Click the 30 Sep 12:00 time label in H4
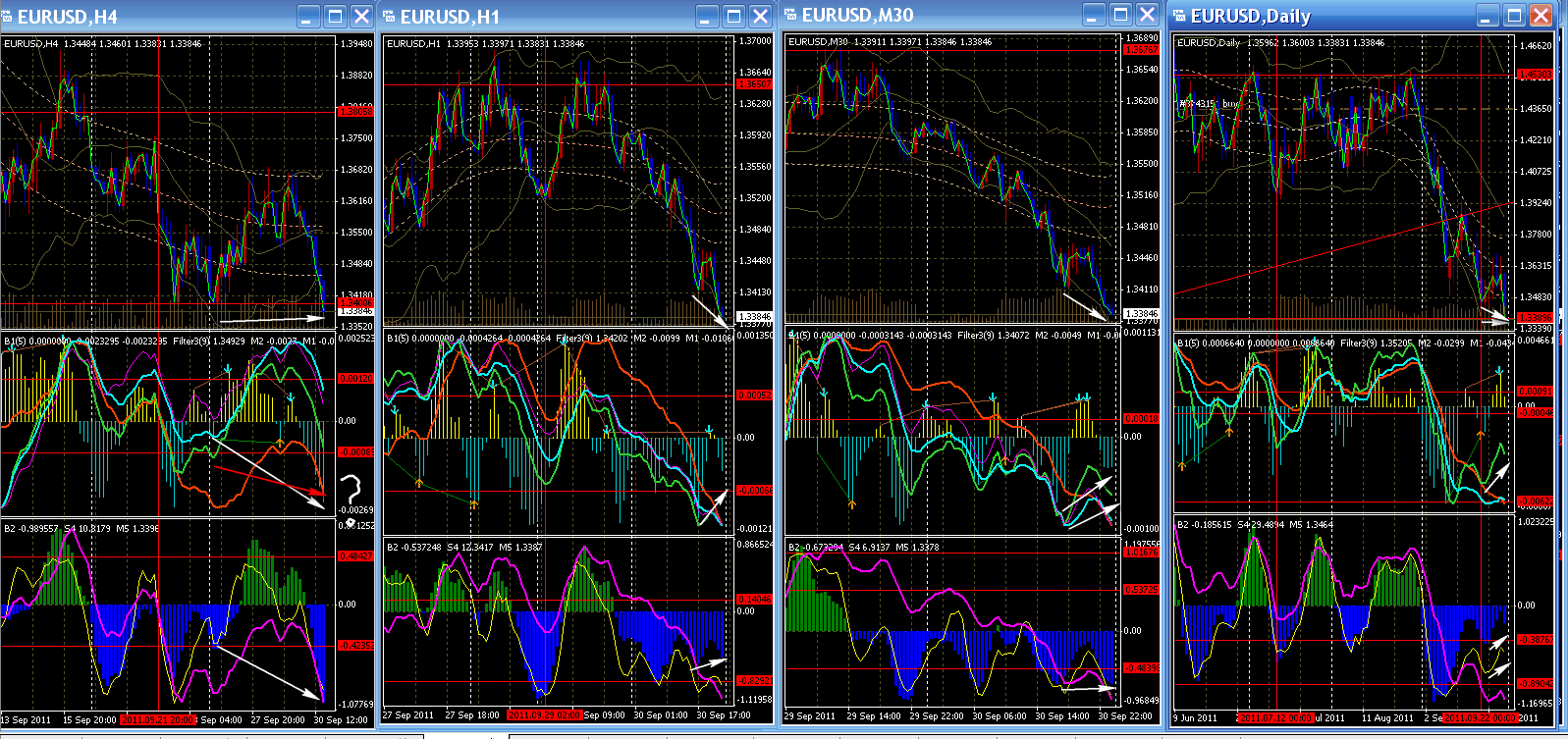 [x=341, y=720]
